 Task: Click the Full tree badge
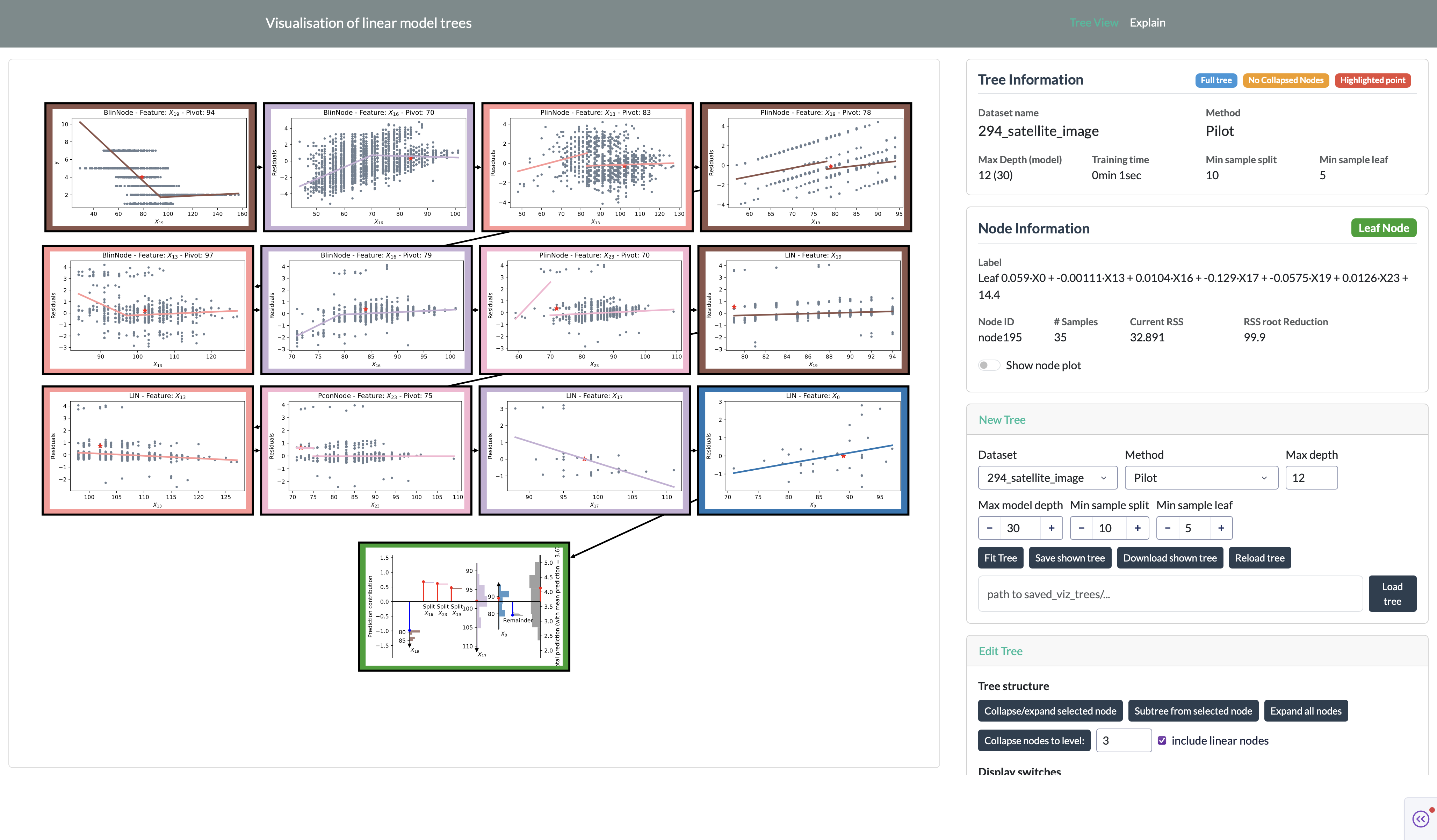(1216, 80)
